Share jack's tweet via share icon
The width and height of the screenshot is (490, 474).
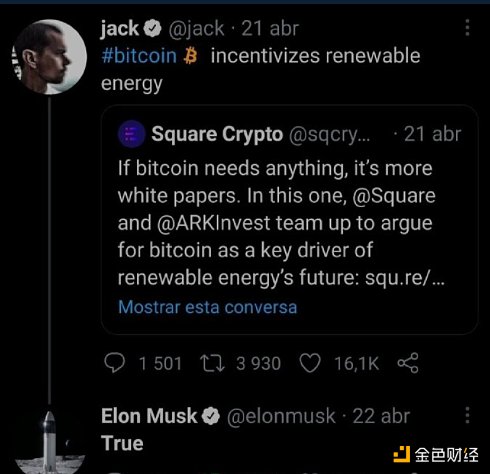tap(408, 363)
